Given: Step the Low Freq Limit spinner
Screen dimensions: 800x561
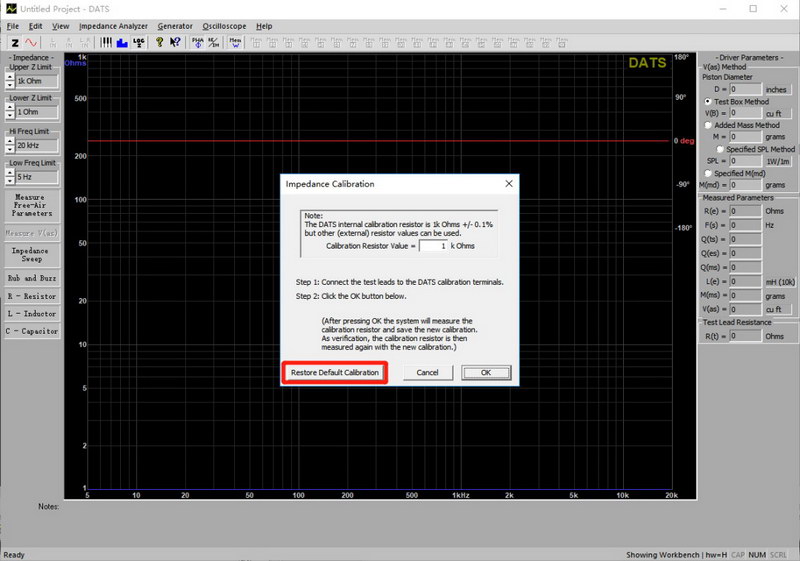Looking at the screenshot, I should 9,177.
